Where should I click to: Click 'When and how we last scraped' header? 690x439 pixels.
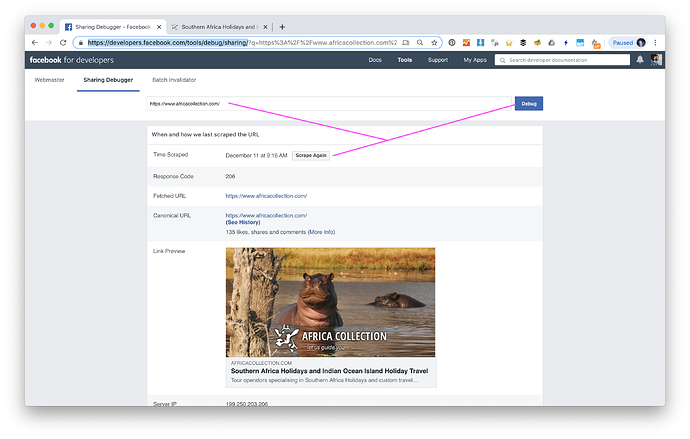tap(205, 135)
